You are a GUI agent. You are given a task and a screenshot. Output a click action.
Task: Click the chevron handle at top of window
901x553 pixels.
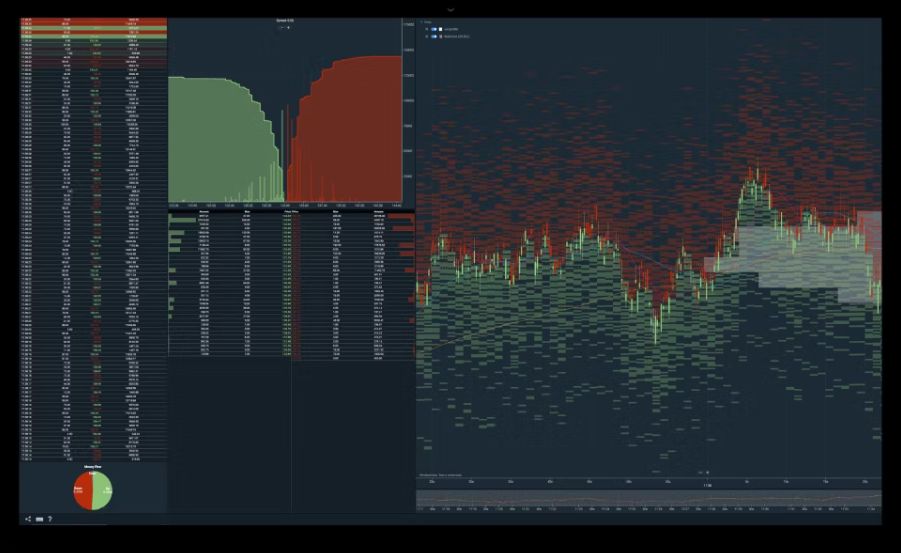point(450,9)
